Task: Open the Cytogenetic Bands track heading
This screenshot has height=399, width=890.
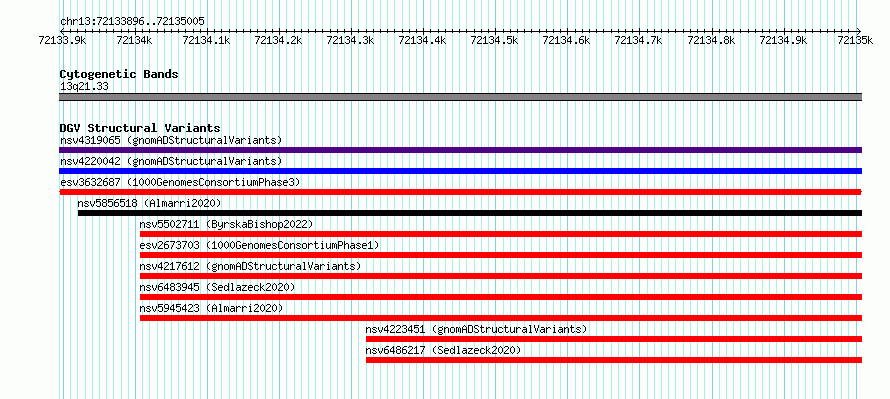Action: 119,74
